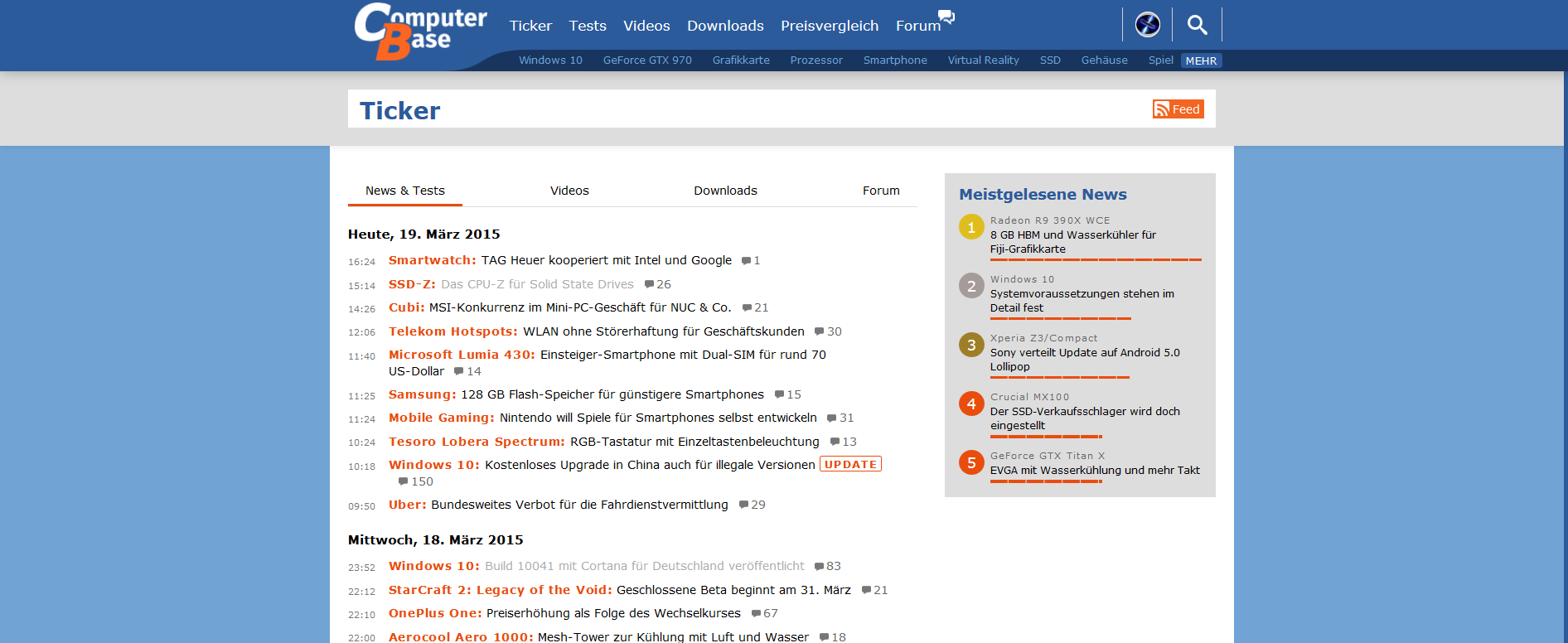Open comments for Samsung 128 GB article

787,394
